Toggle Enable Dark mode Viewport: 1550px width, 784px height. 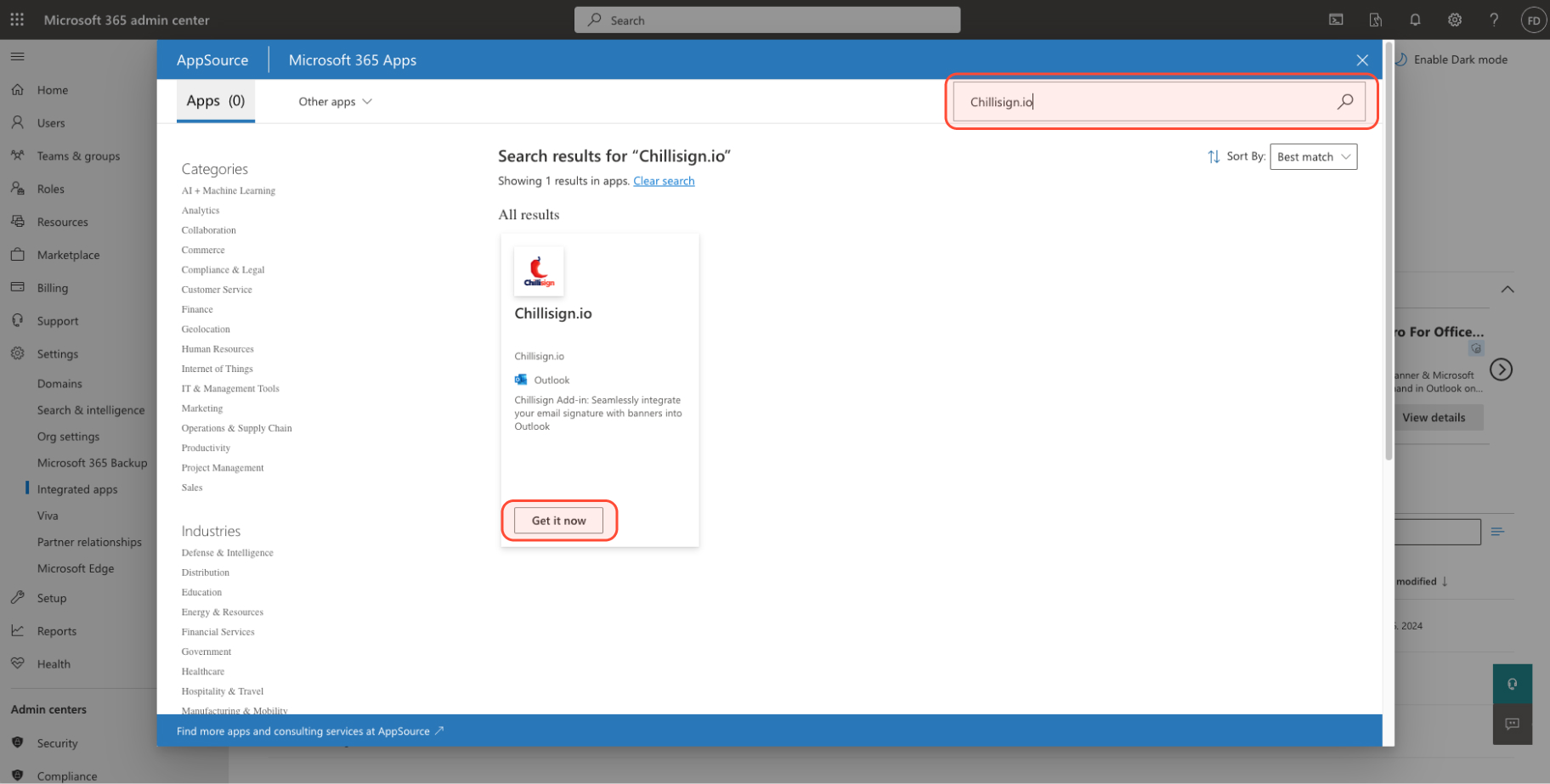1453,59
